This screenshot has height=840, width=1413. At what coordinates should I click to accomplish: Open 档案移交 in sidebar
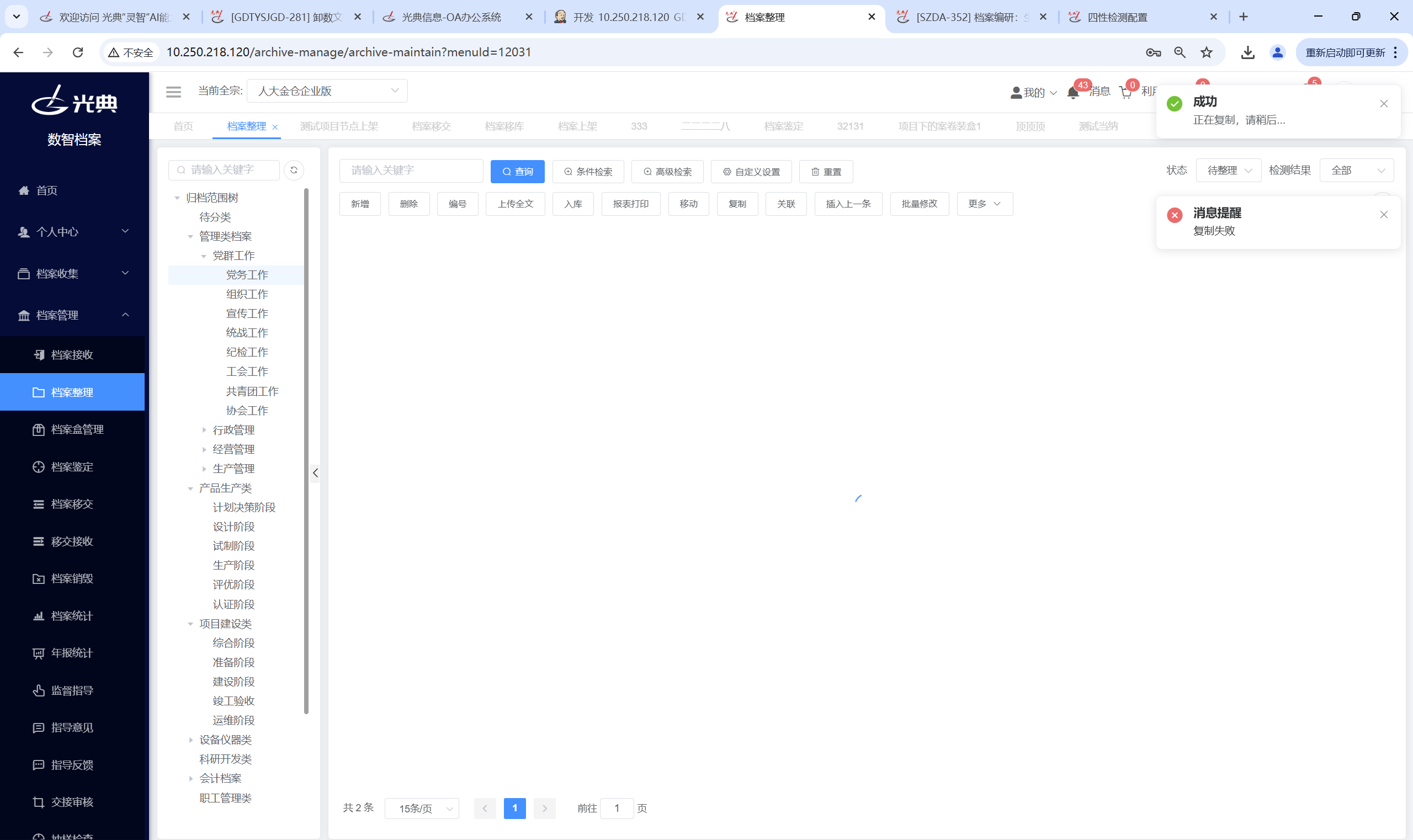click(72, 504)
